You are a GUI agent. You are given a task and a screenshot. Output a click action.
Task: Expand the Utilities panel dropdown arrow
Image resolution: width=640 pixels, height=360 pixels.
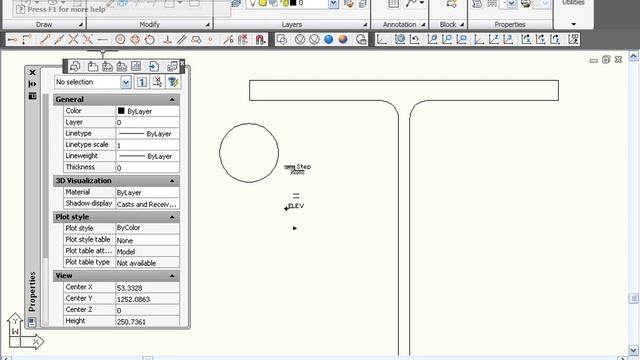573,24
